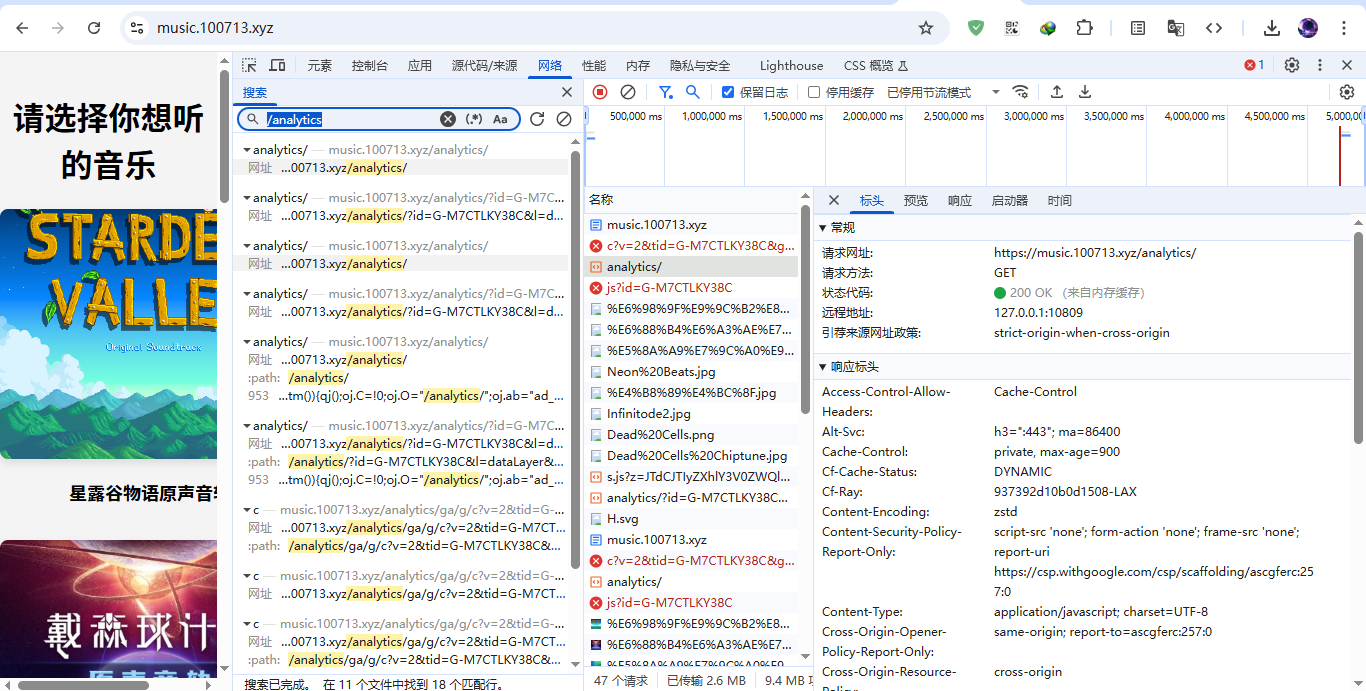Viewport: 1366px width, 691px height.
Task: Toggle the match case Aa option
Action: pos(500,119)
